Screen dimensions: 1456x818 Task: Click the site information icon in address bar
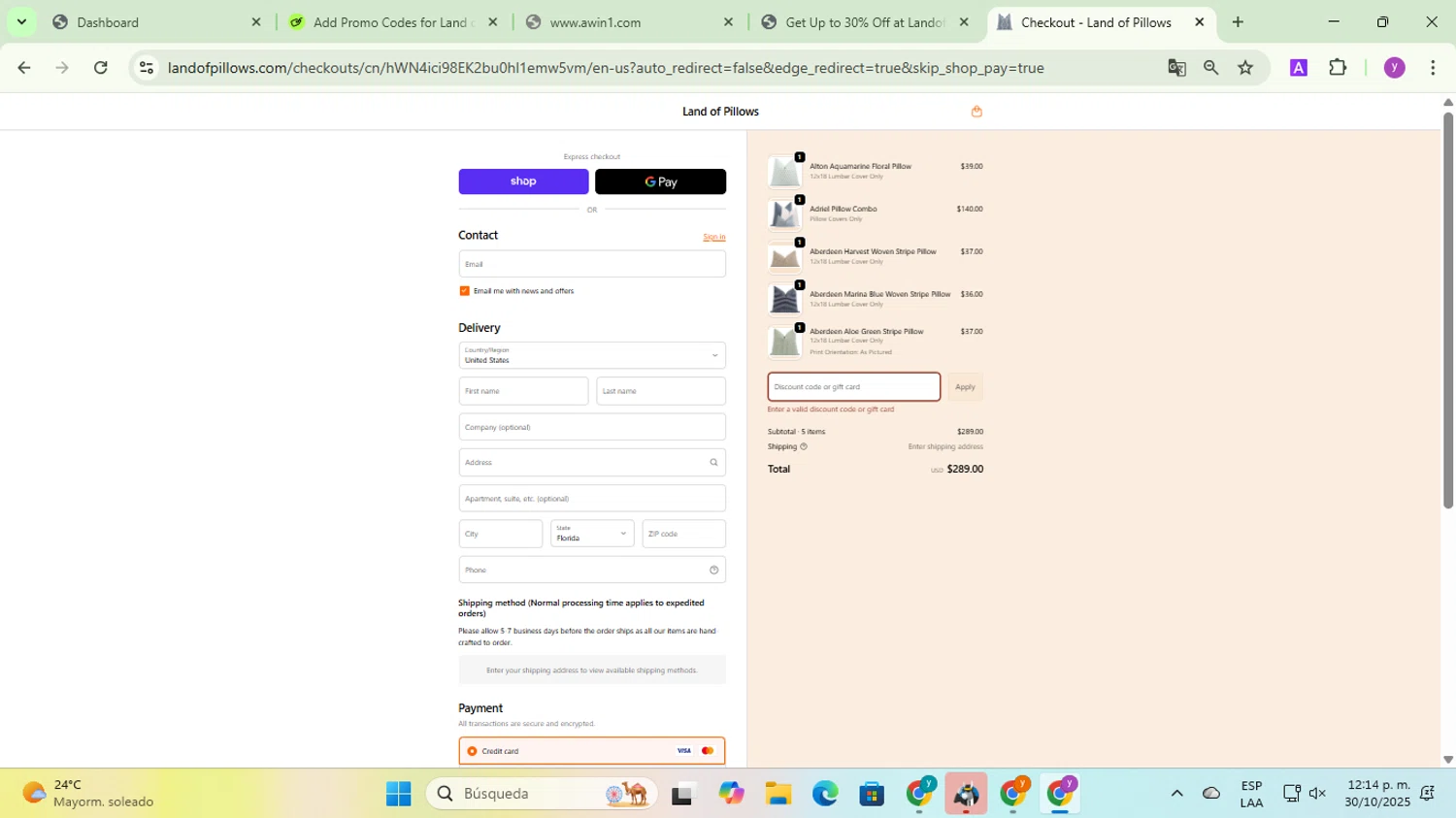[x=147, y=68]
